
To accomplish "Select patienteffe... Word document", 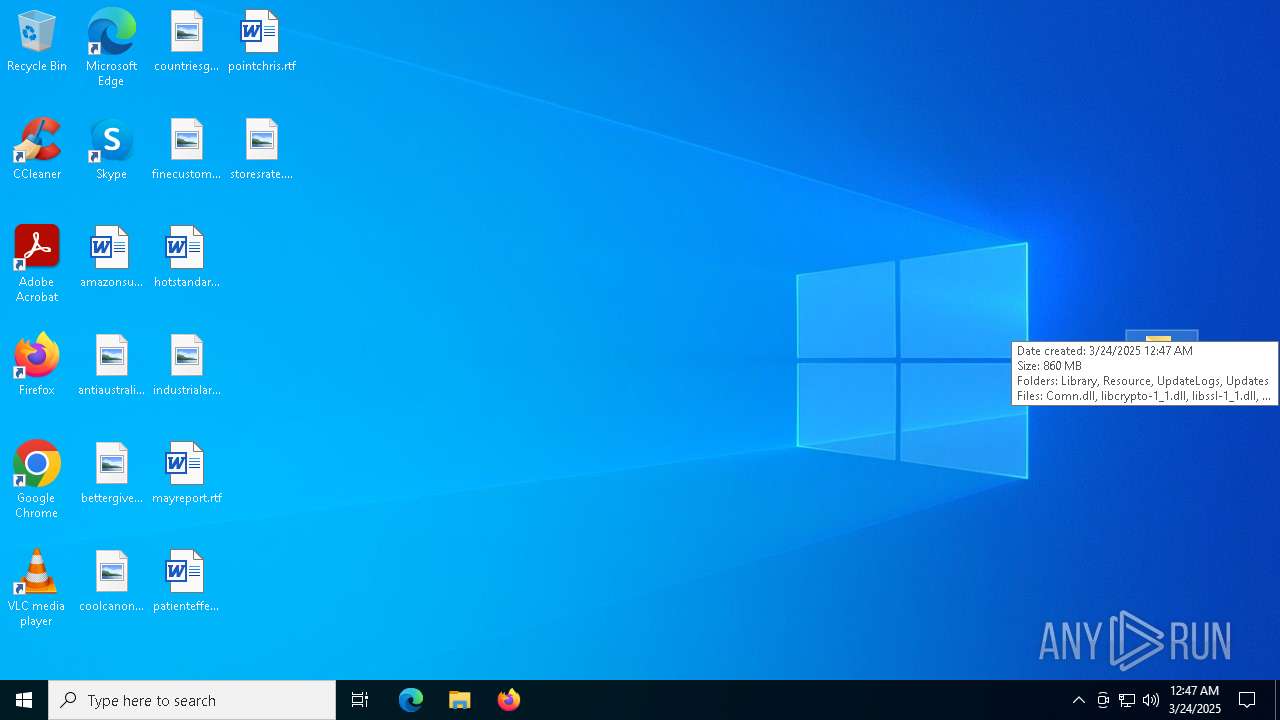I will click(x=186, y=582).
